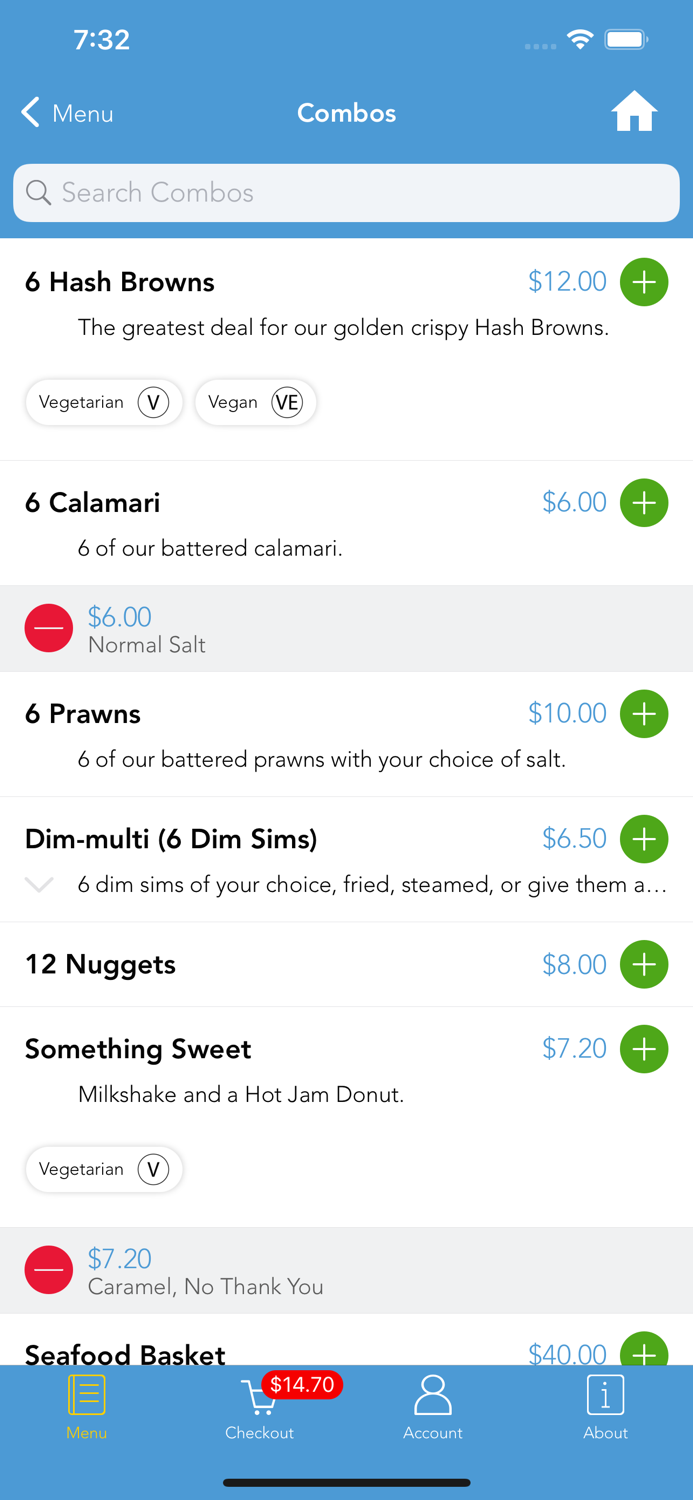Screen dimensions: 693x1500
Task: Add 6 Prawns using the plus button
Action: [x=644, y=714]
